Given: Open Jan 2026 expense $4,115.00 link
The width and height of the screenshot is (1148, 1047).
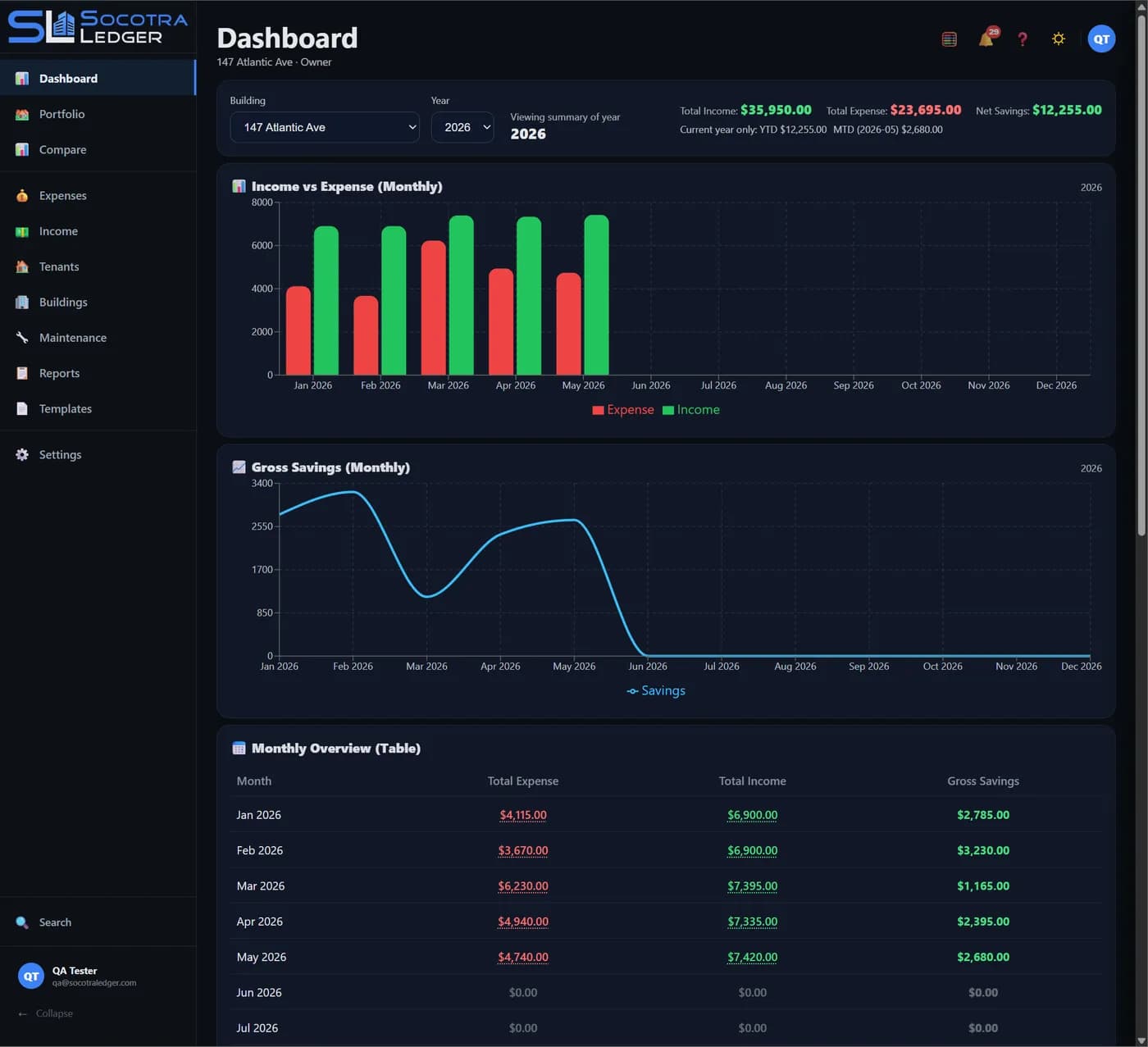Looking at the screenshot, I should coord(523,815).
